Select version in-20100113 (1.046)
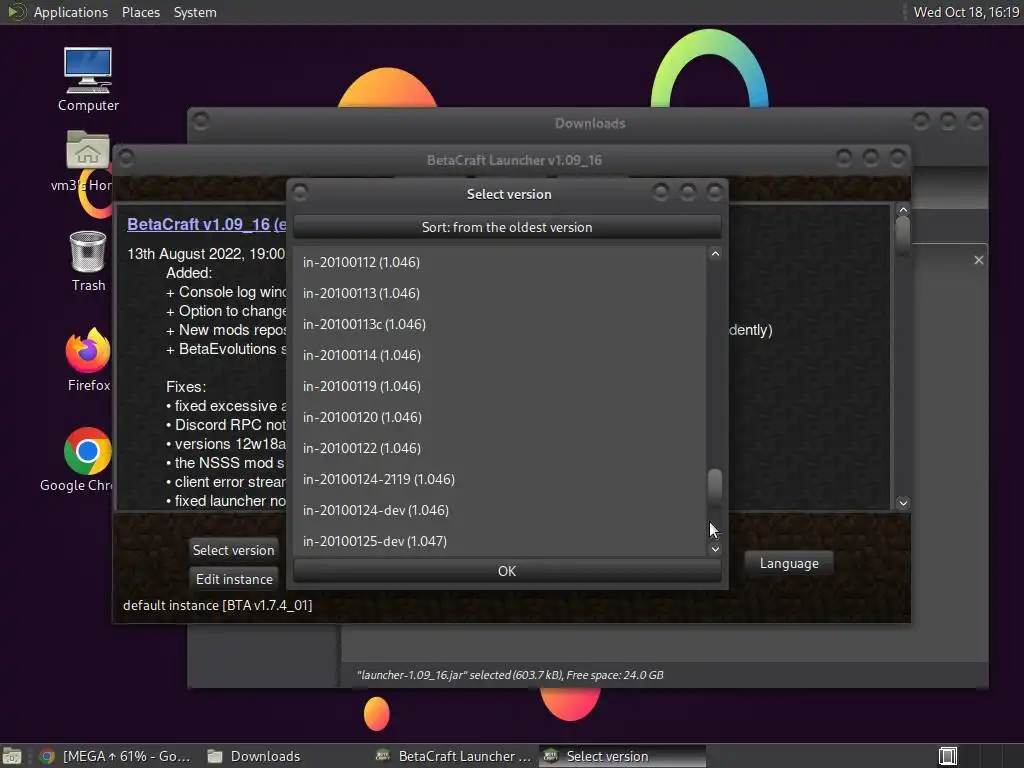Screen dimensions: 1024x768 tap(500, 293)
